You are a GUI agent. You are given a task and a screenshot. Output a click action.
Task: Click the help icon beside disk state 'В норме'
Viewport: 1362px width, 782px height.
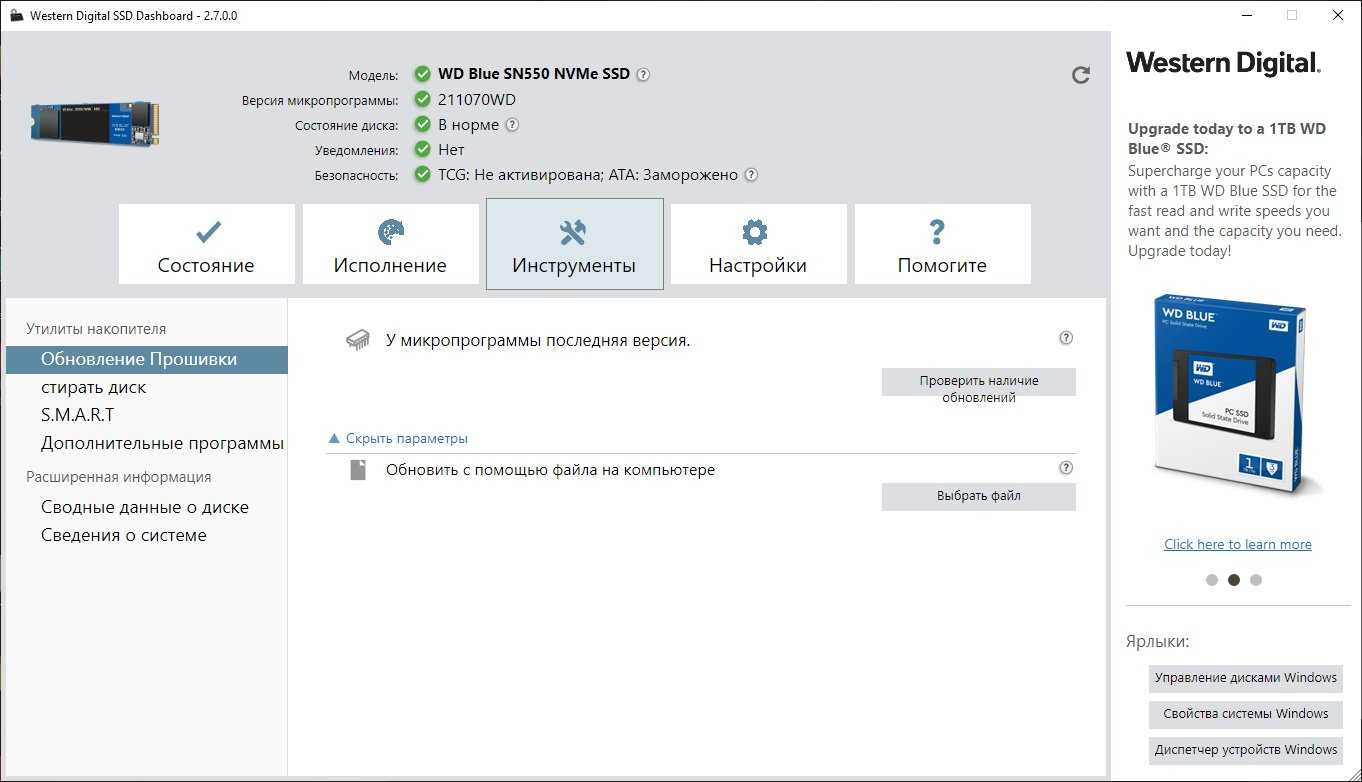click(x=512, y=125)
